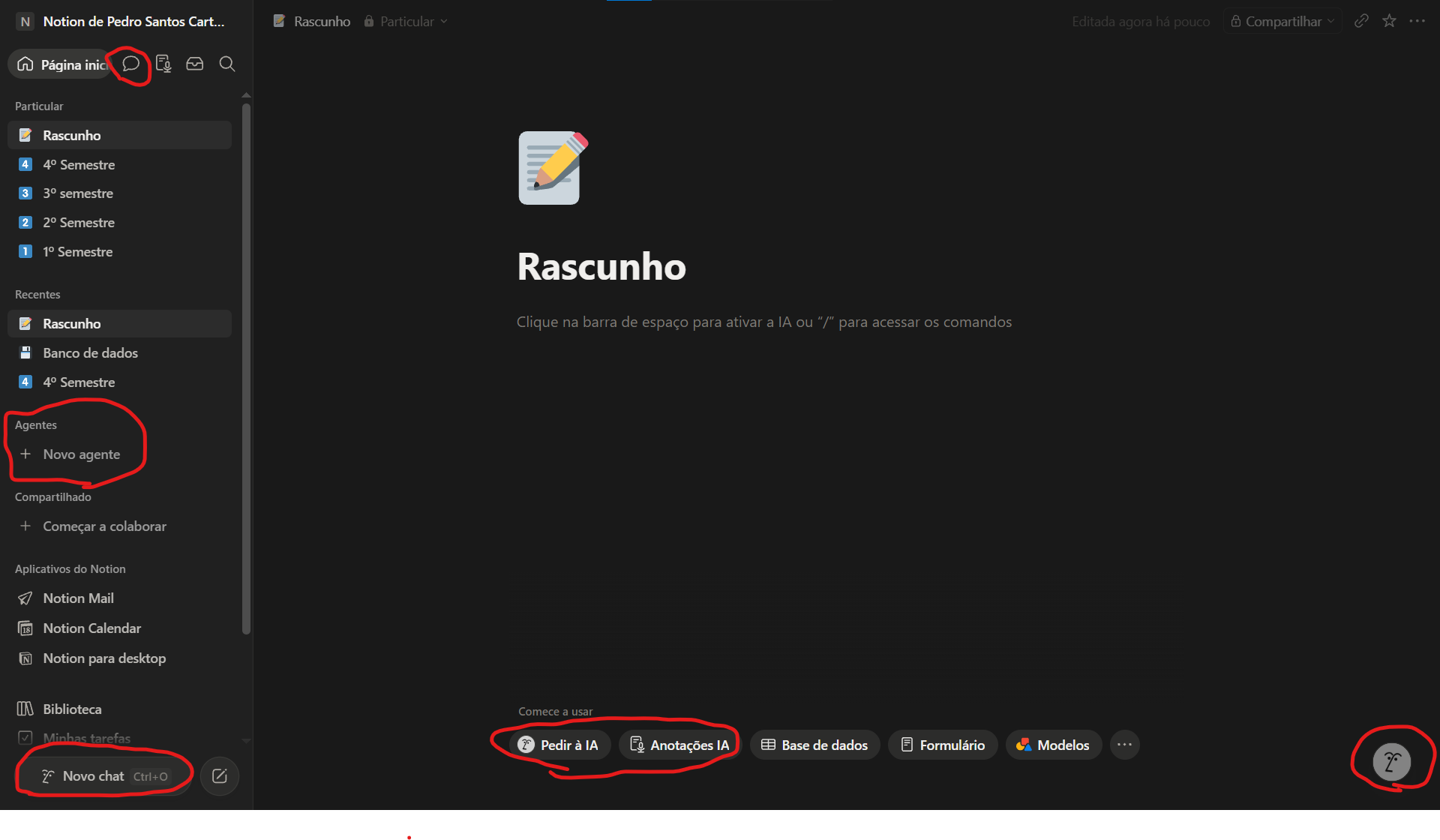Open the 2º Semestre page
The height and width of the screenshot is (840, 1440).
coord(120,222)
